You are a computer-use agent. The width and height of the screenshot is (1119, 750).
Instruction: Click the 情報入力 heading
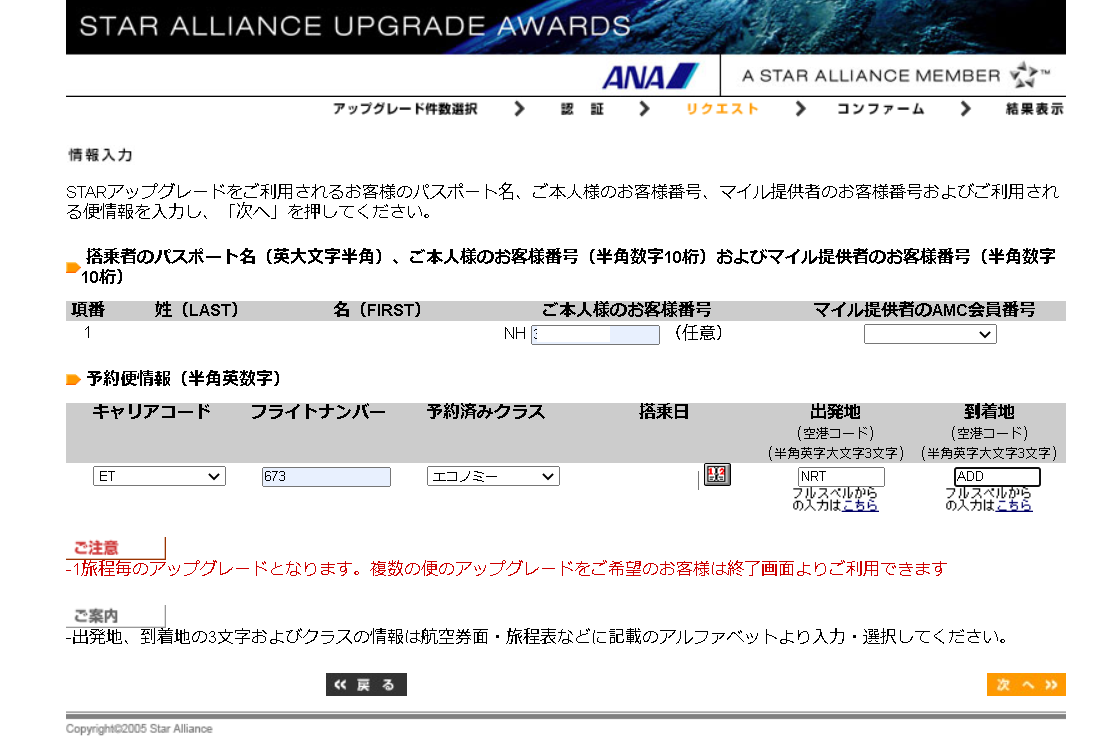pyautogui.click(x=101, y=155)
